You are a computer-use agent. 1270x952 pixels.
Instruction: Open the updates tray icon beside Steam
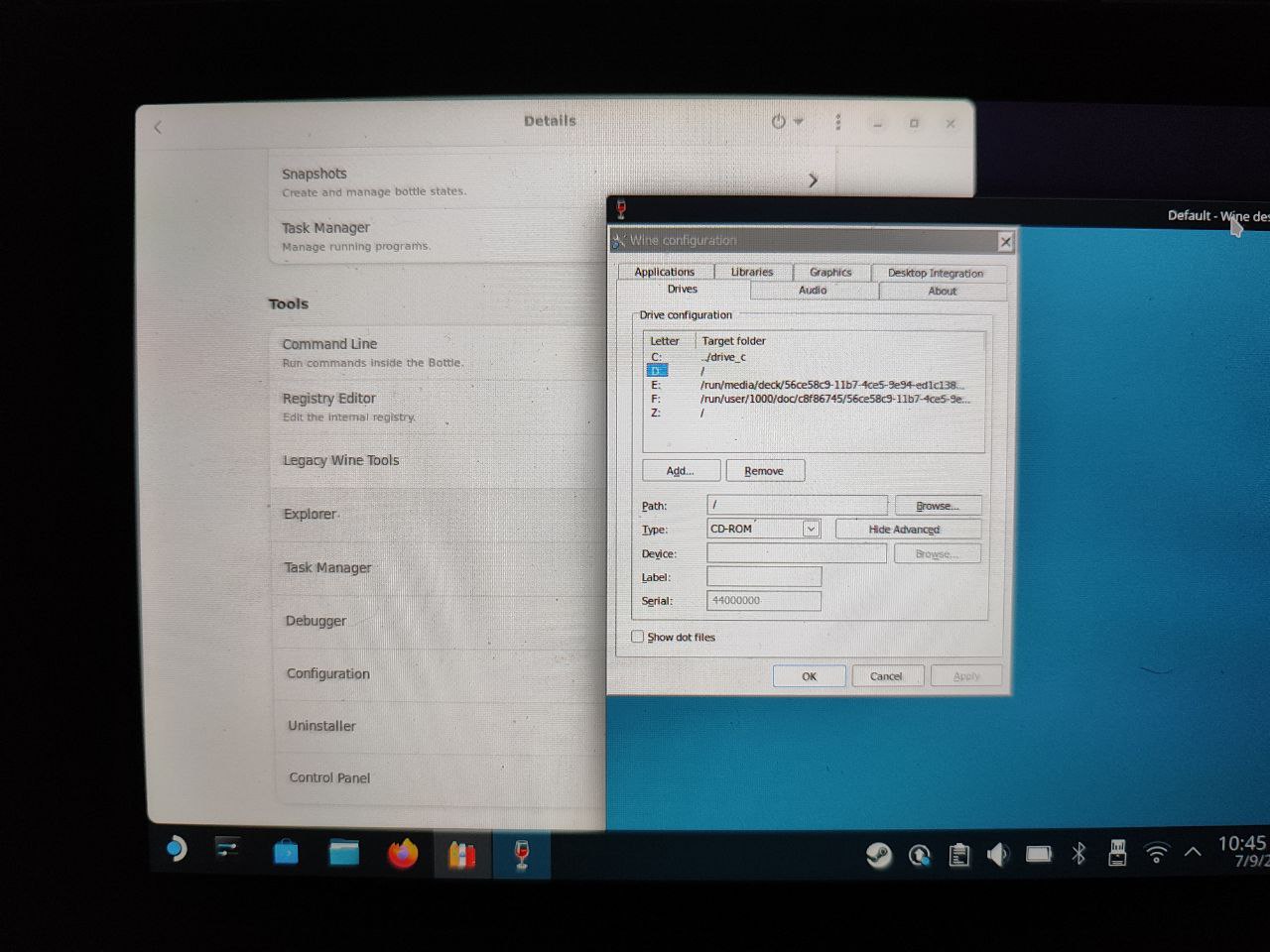(x=920, y=855)
